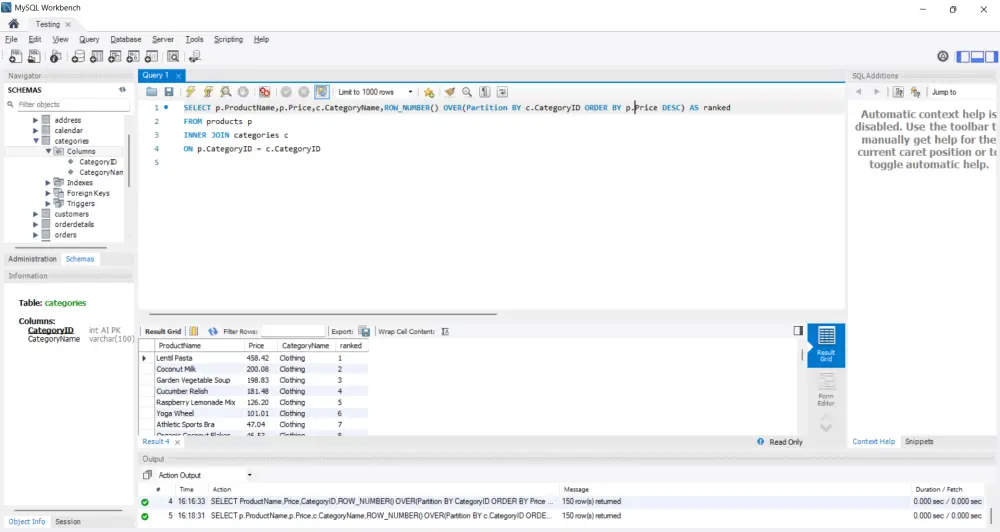Viewport: 1000px width, 532px height.
Task: Open script file in this editor
Action: coord(151,92)
